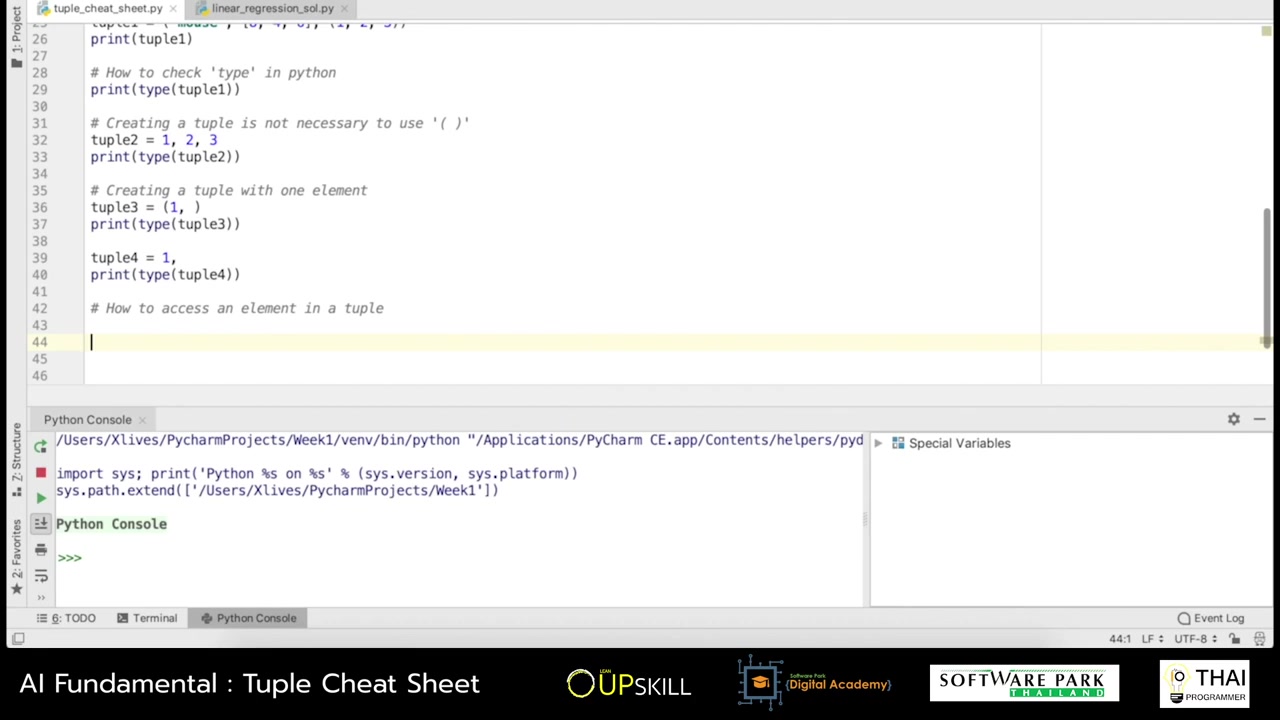Show the Favorites panel
This screenshot has width=1280, height=720.
[17, 552]
